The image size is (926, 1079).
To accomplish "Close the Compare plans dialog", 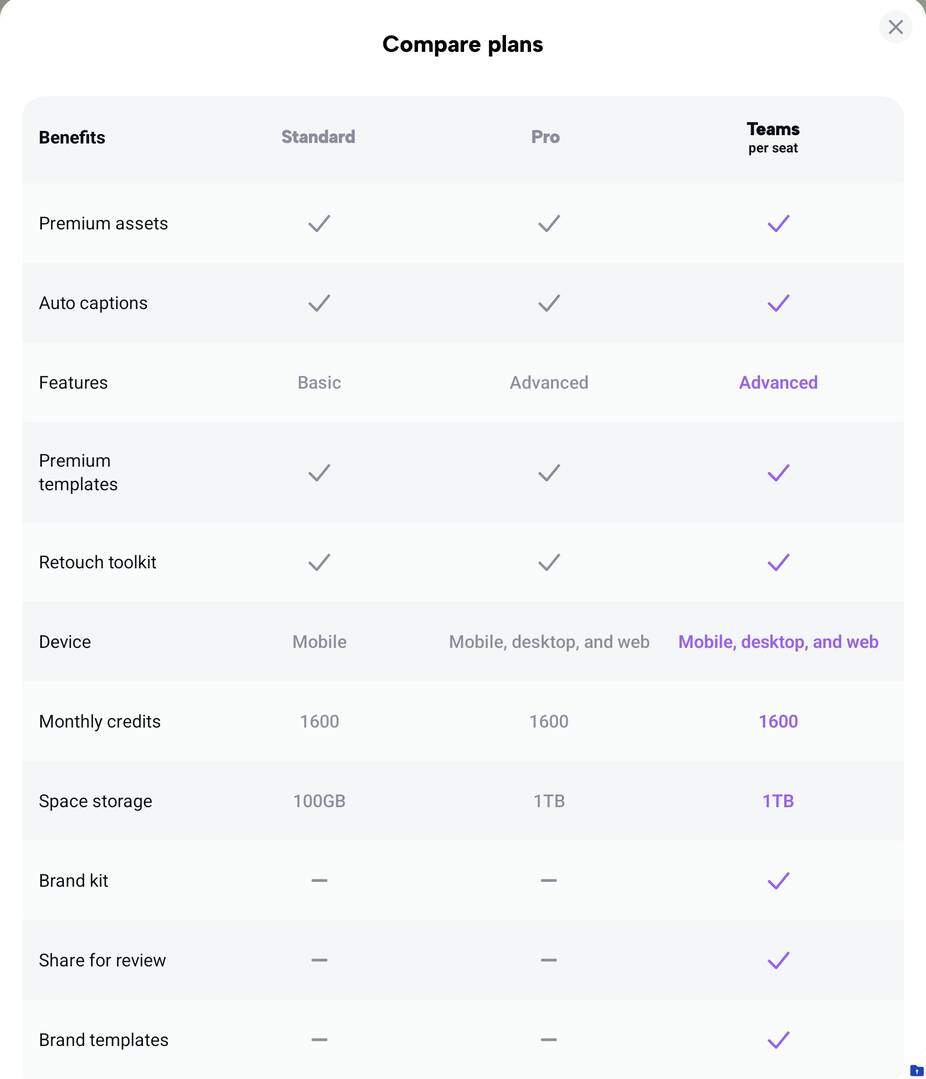I will click(895, 27).
